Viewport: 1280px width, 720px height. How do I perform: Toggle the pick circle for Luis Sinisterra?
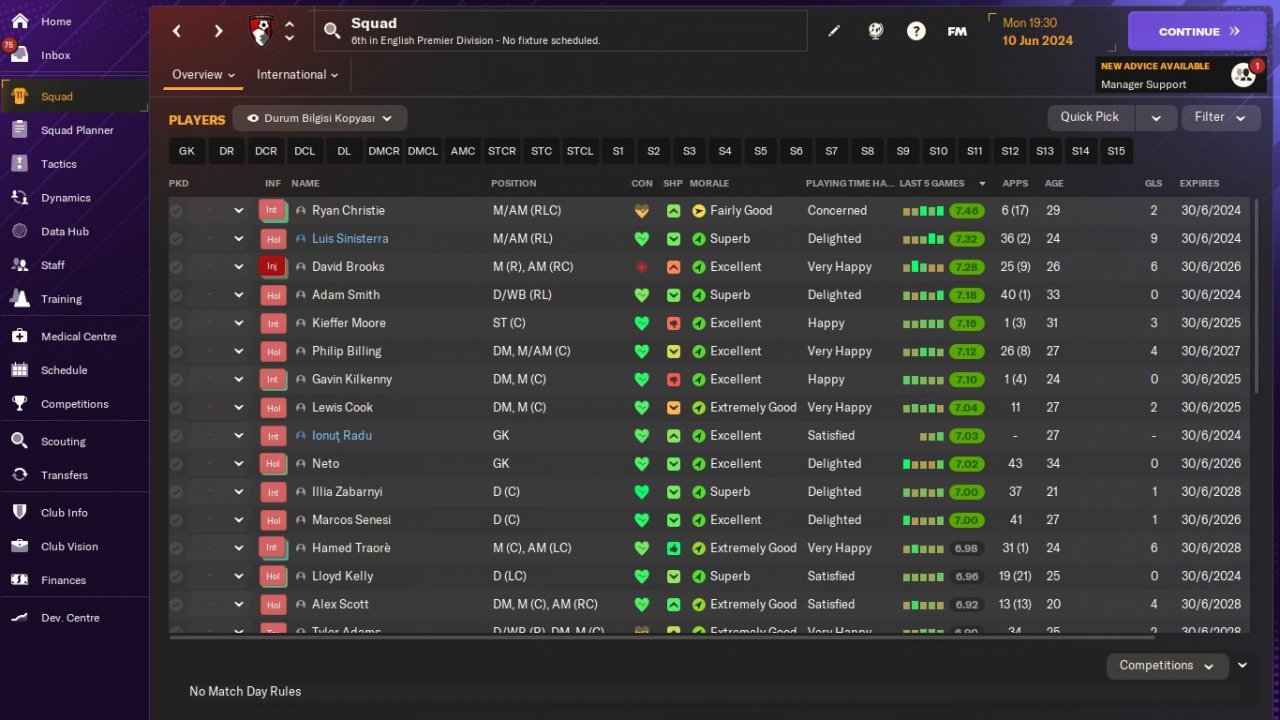(176, 239)
